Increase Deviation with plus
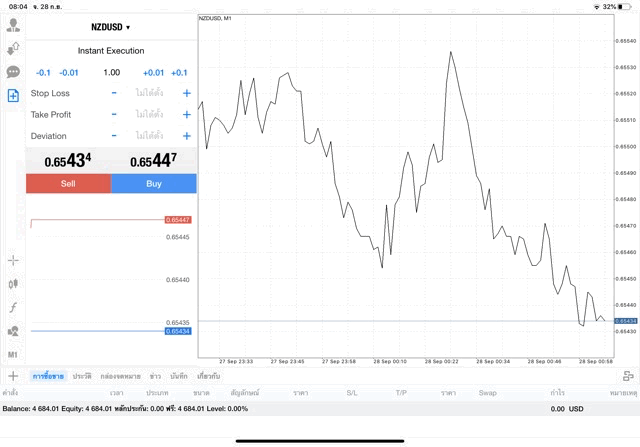 coord(186,136)
